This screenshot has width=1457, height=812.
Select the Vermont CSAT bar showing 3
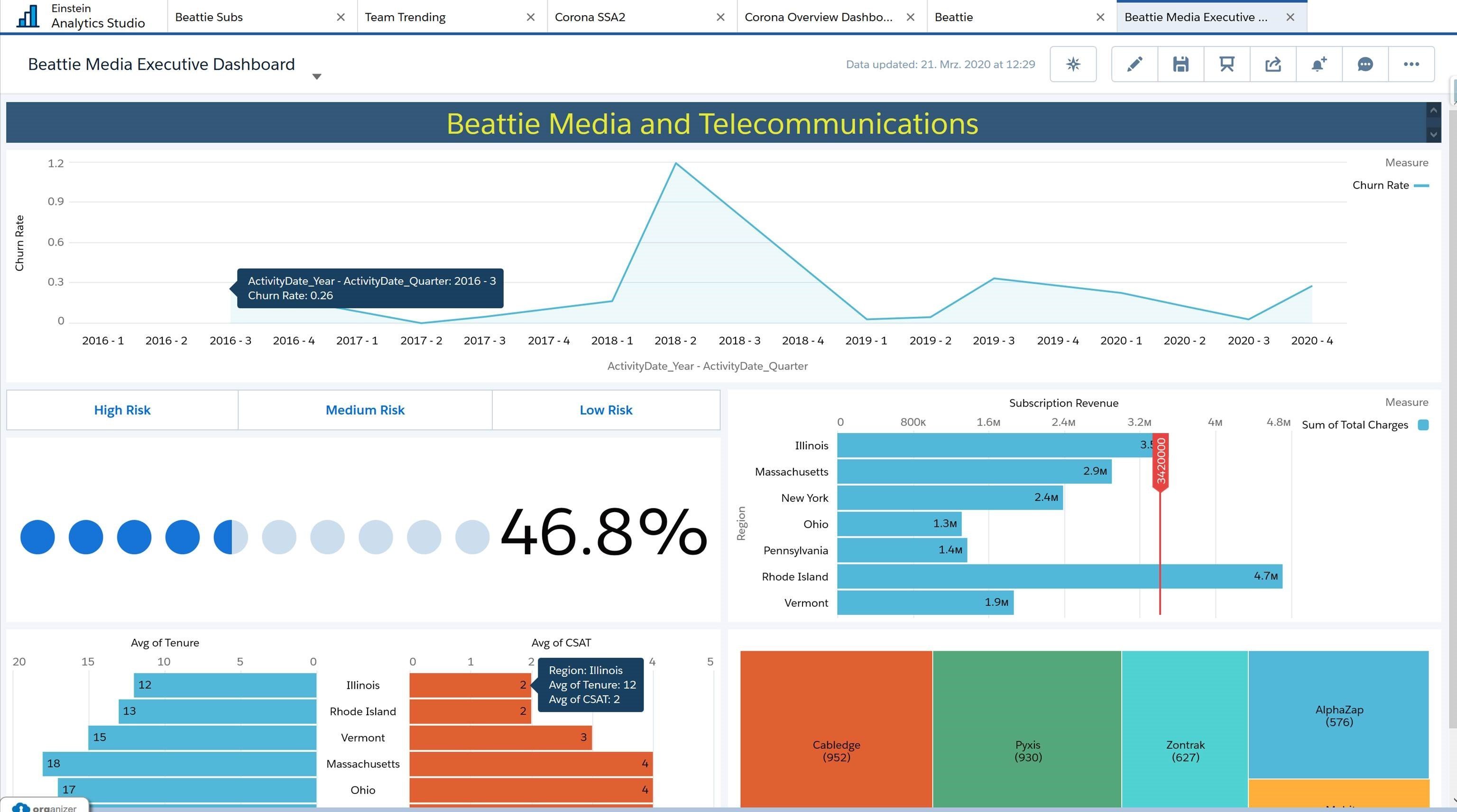500,738
